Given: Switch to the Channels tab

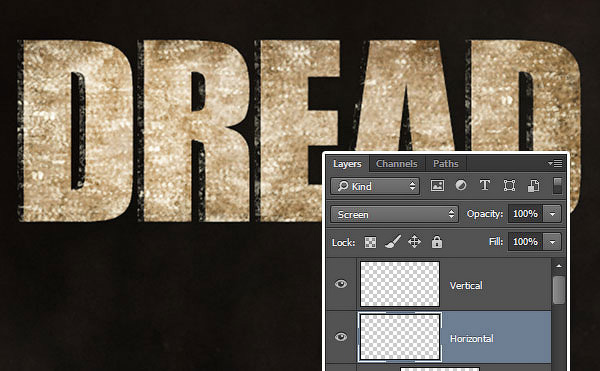Looking at the screenshot, I should tap(396, 164).
